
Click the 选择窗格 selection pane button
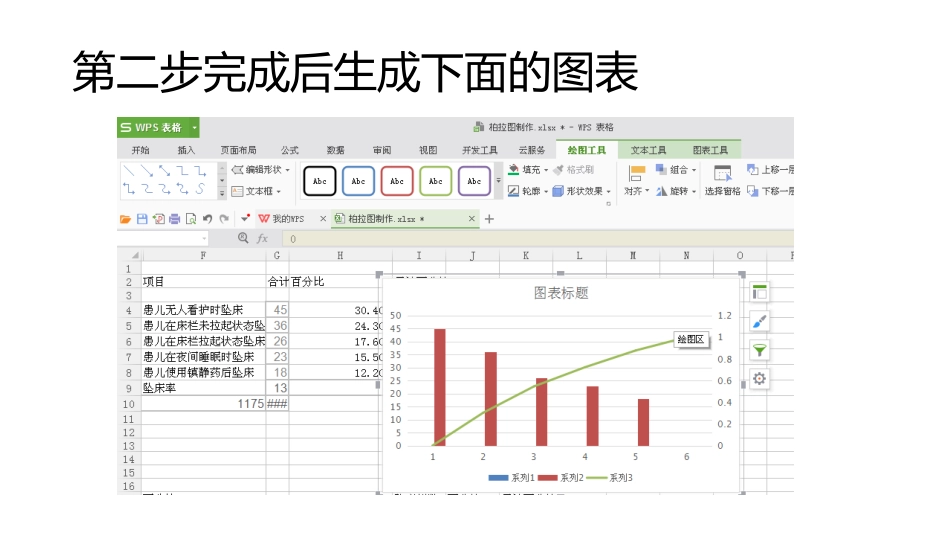[x=722, y=181]
